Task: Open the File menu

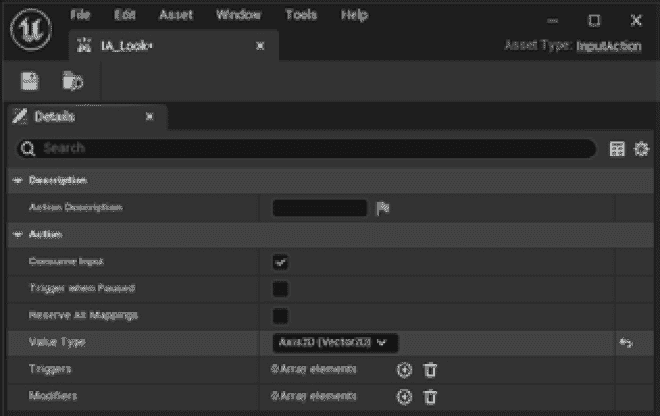Action: click(80, 15)
